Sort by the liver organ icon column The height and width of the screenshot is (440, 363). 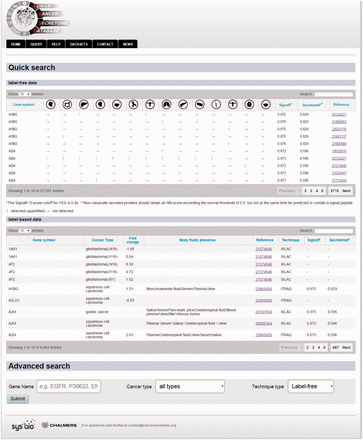pos(84,105)
